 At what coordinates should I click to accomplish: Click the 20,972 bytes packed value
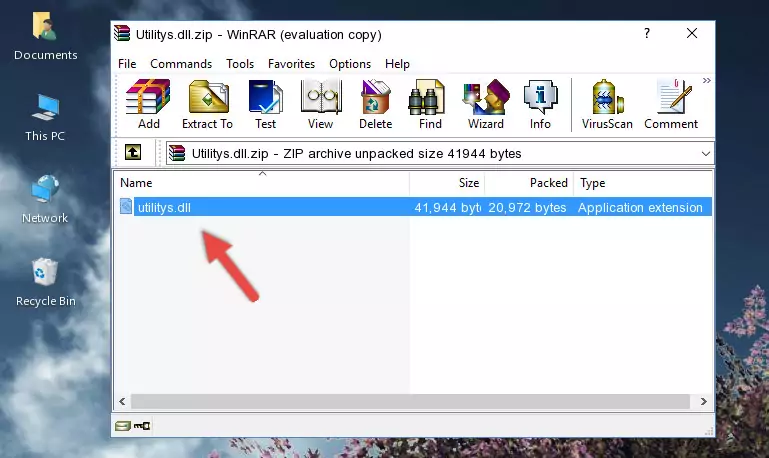click(x=527, y=207)
